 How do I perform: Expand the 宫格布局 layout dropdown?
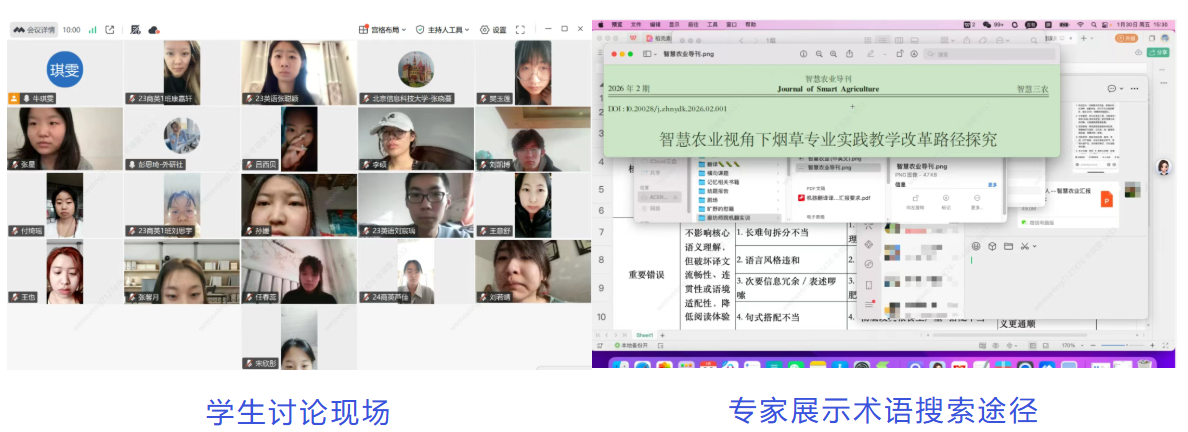381,30
